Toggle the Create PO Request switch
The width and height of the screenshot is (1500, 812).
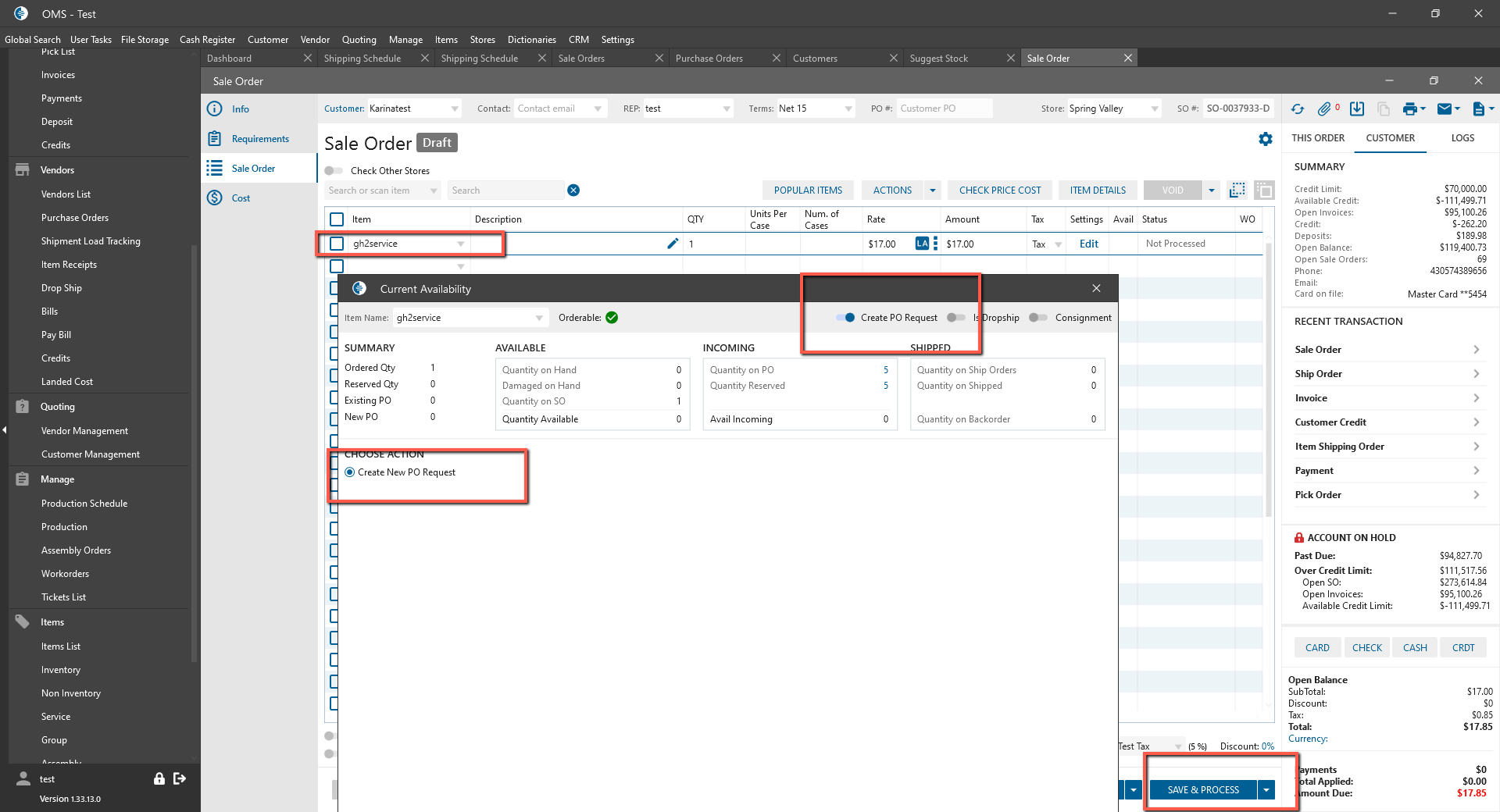coord(845,318)
